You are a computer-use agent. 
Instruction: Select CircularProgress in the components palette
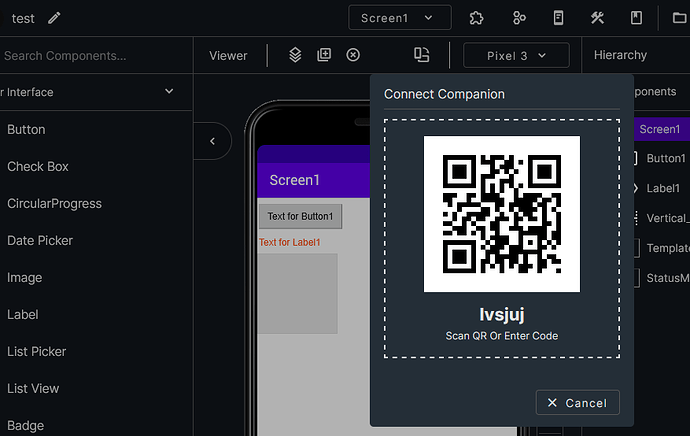click(55, 204)
